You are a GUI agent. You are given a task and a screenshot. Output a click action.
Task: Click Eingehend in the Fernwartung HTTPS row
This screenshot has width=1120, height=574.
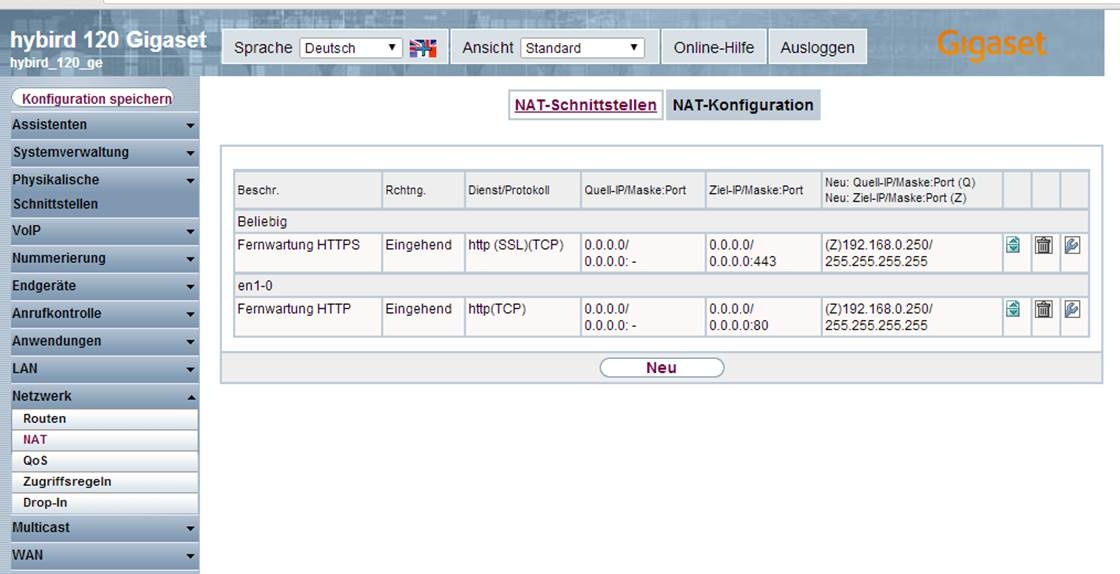[419, 245]
